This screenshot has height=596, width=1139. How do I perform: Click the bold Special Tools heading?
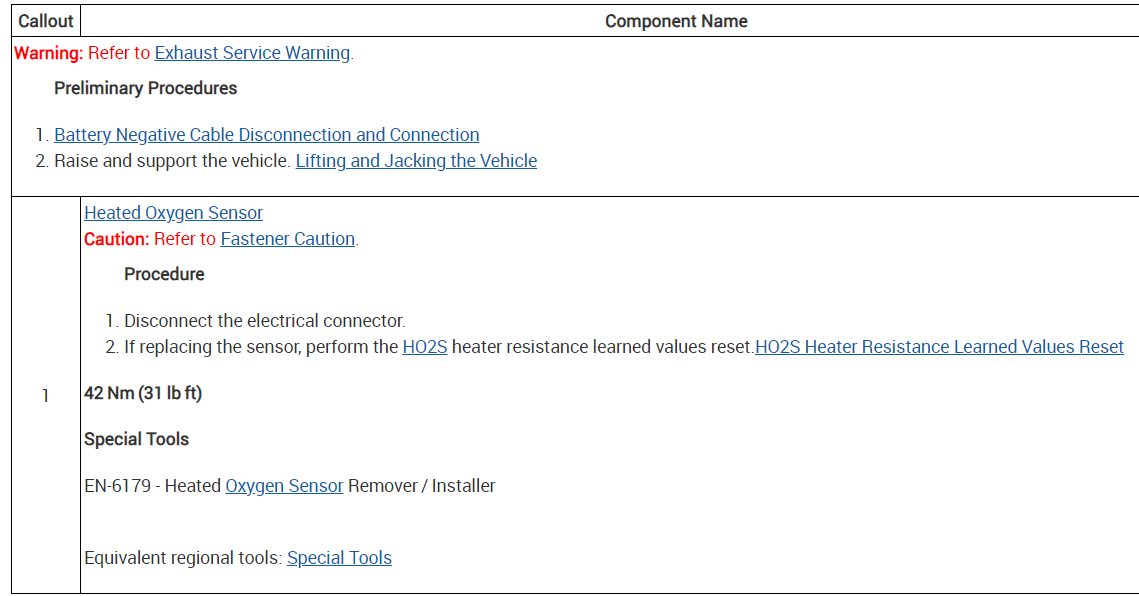tap(136, 439)
